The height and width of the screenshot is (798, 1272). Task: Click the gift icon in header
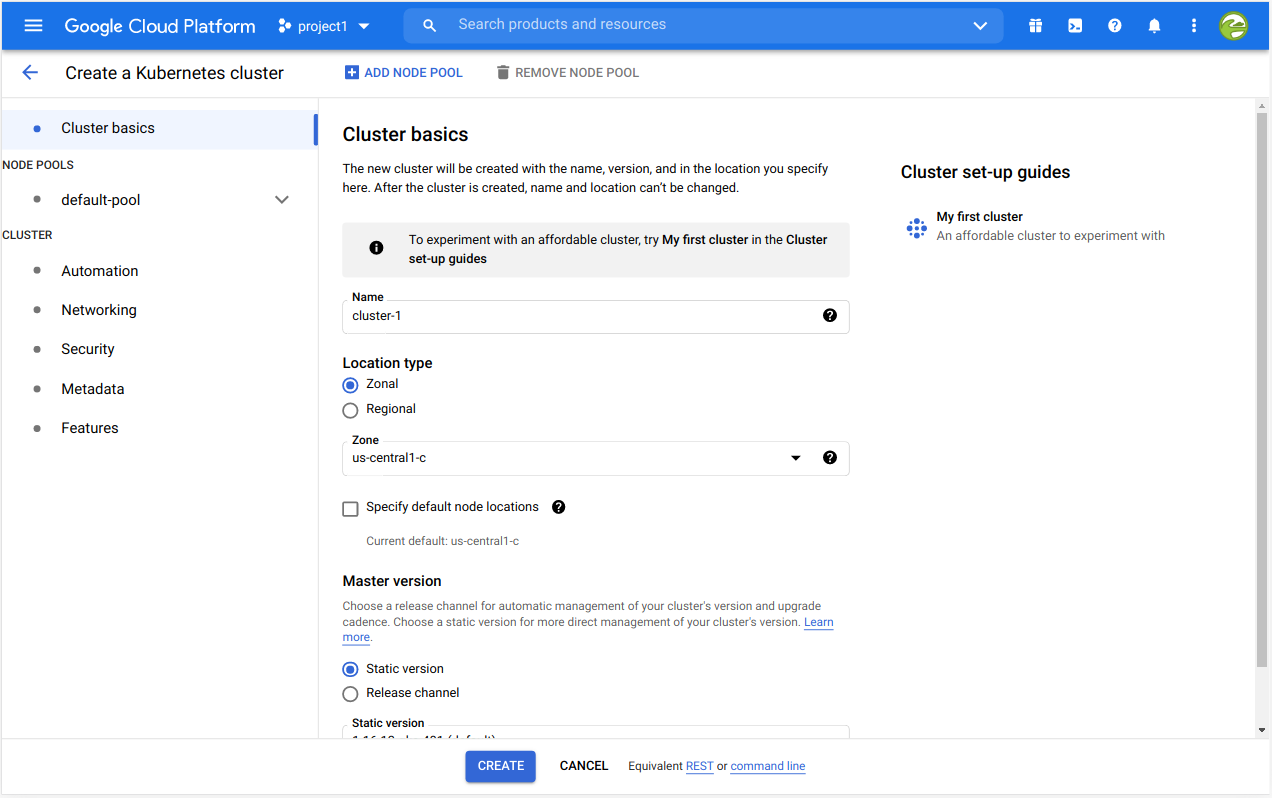(x=1035, y=26)
